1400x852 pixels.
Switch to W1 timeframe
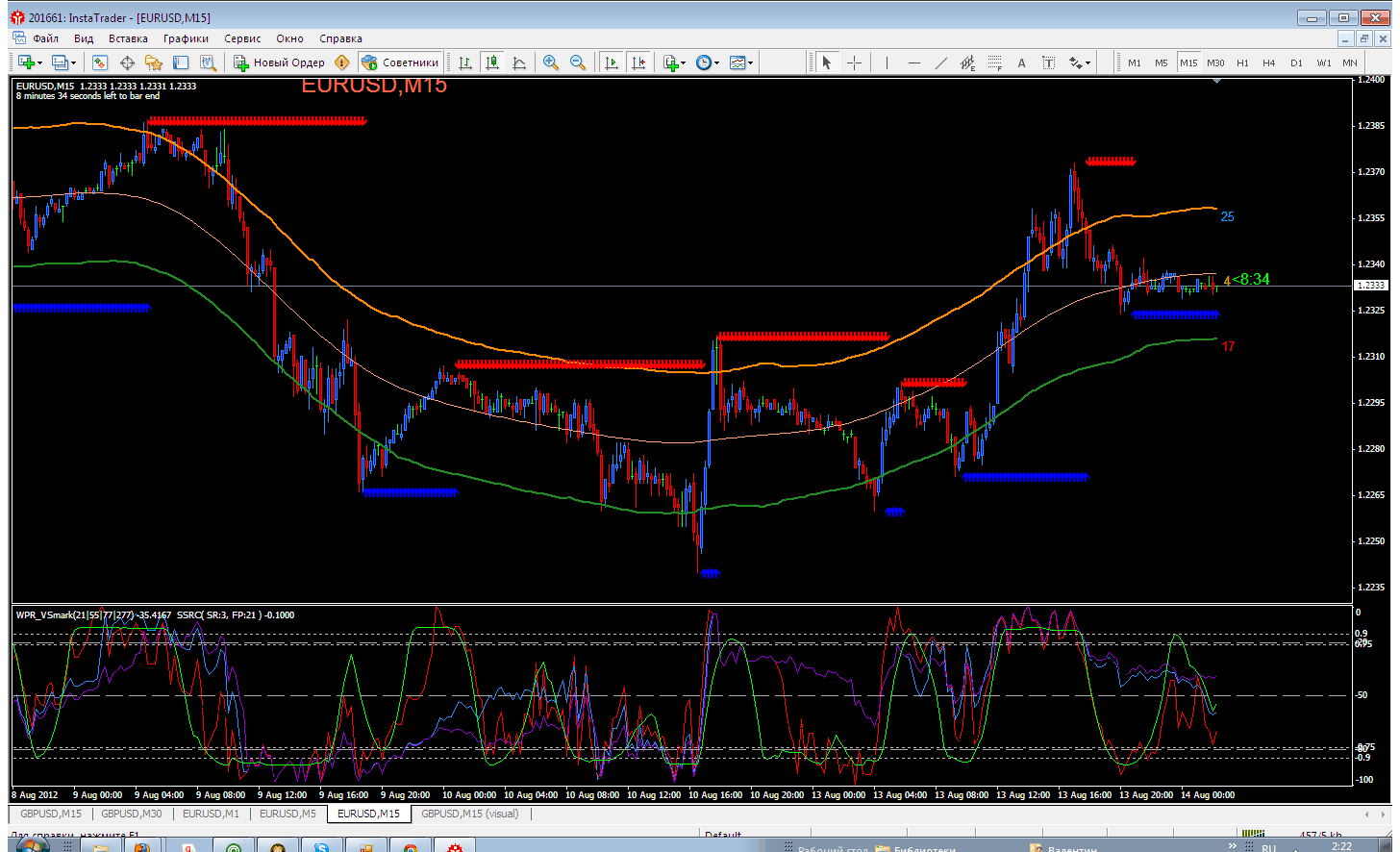tap(1324, 63)
